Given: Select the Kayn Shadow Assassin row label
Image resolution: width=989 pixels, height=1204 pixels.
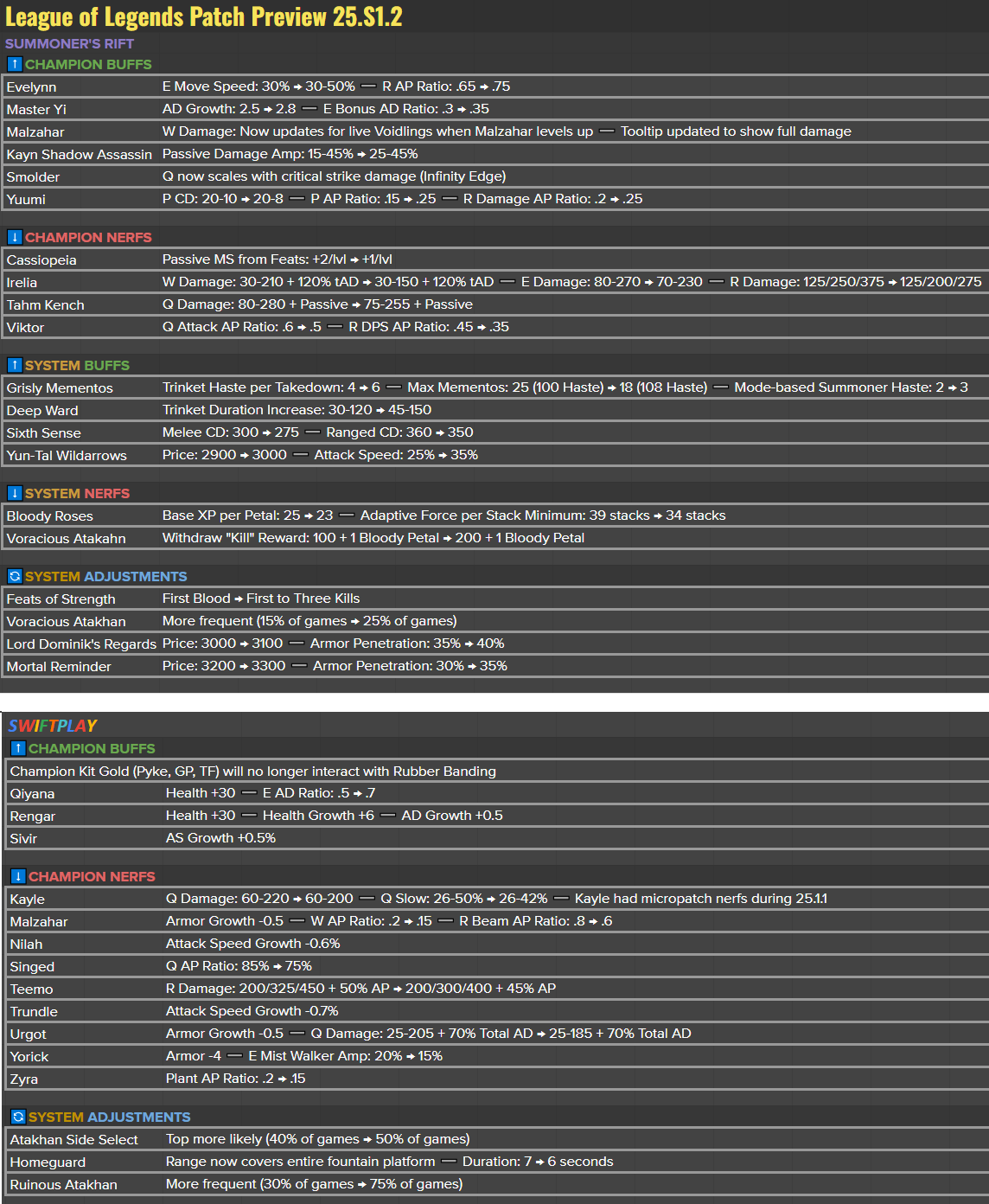Looking at the screenshot, I should (79, 155).
